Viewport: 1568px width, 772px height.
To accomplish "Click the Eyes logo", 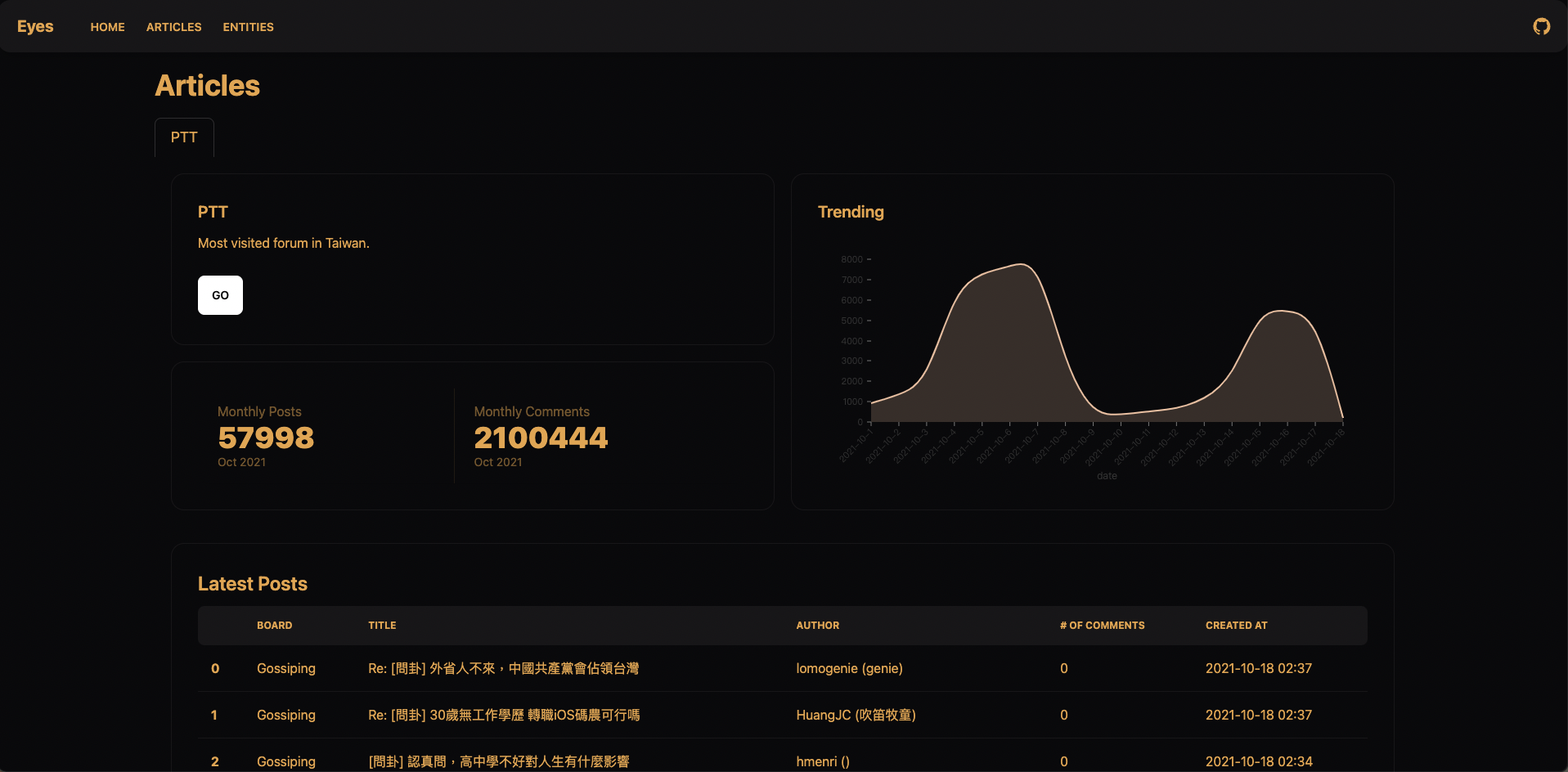I will (x=35, y=26).
